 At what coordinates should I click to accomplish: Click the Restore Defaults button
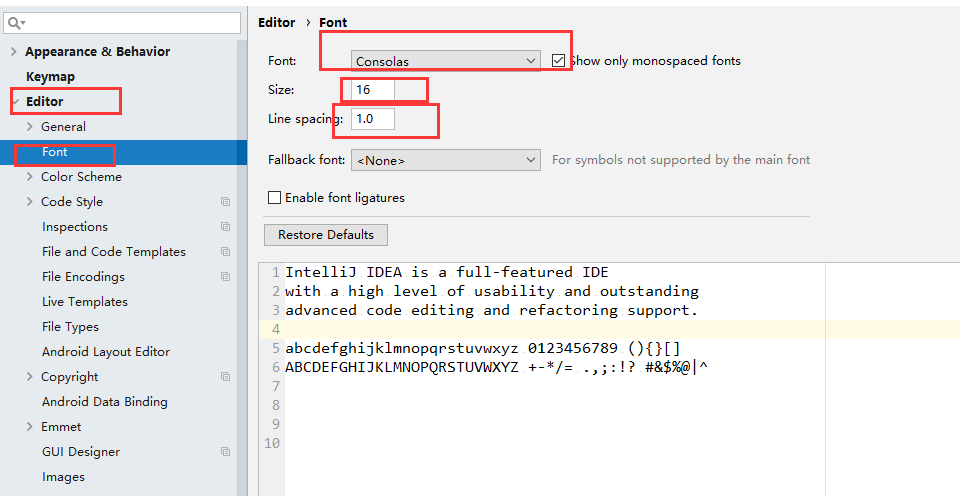coord(326,235)
